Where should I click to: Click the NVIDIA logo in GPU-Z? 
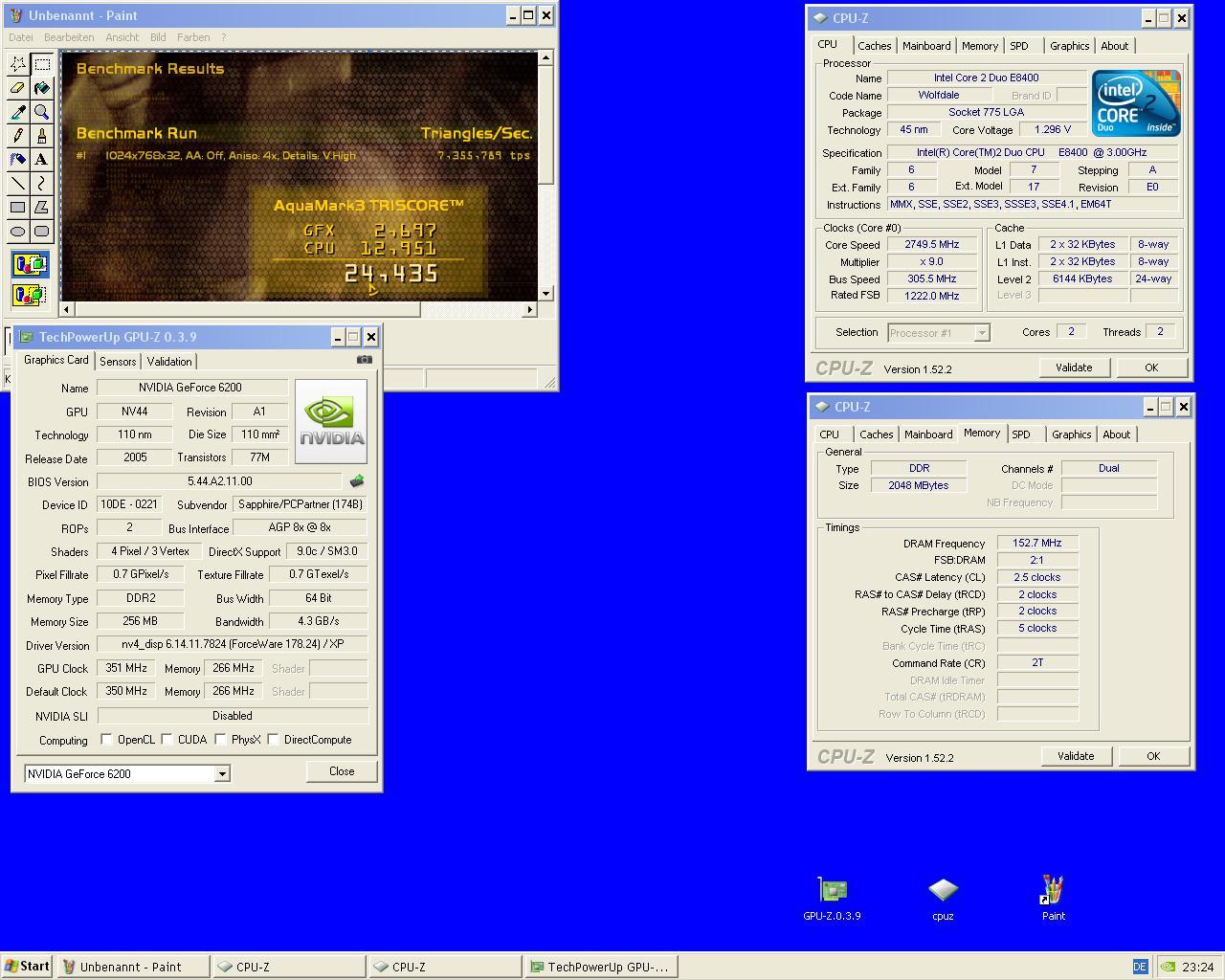pos(331,421)
